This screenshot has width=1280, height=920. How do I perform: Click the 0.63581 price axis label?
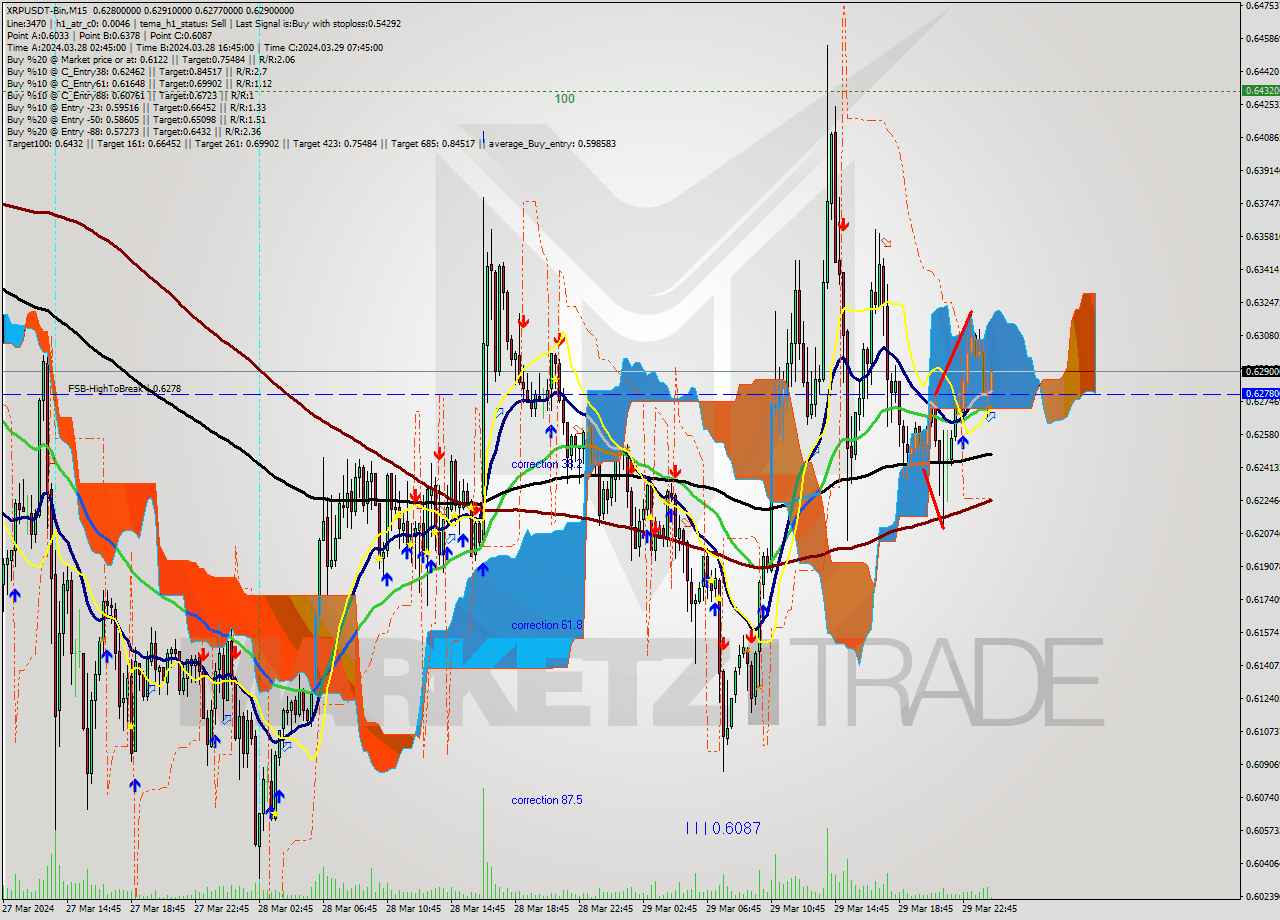(x=1262, y=237)
